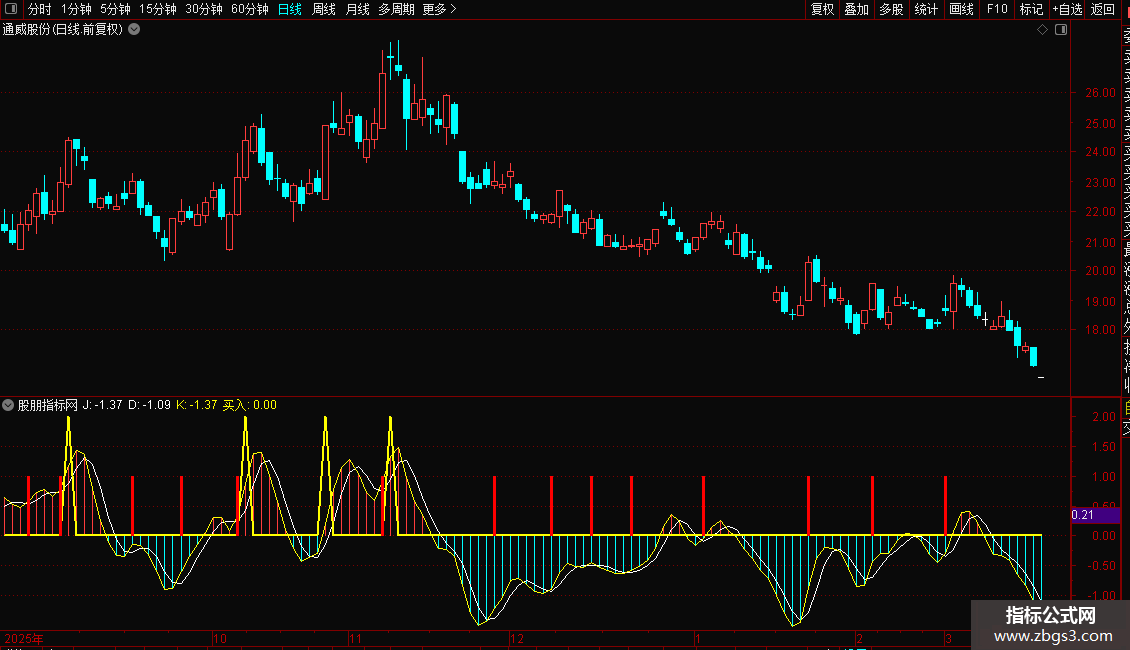Viewport: 1130px width, 650px height.
Task: Add stock with +自选 button
Action: [1068, 9]
